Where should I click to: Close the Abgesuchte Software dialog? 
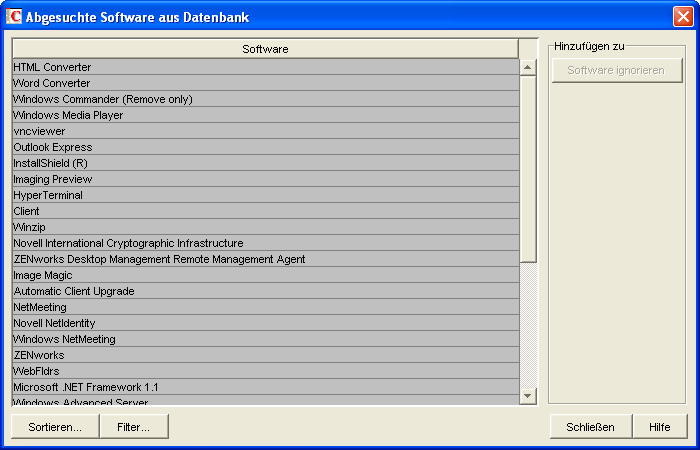(683, 17)
